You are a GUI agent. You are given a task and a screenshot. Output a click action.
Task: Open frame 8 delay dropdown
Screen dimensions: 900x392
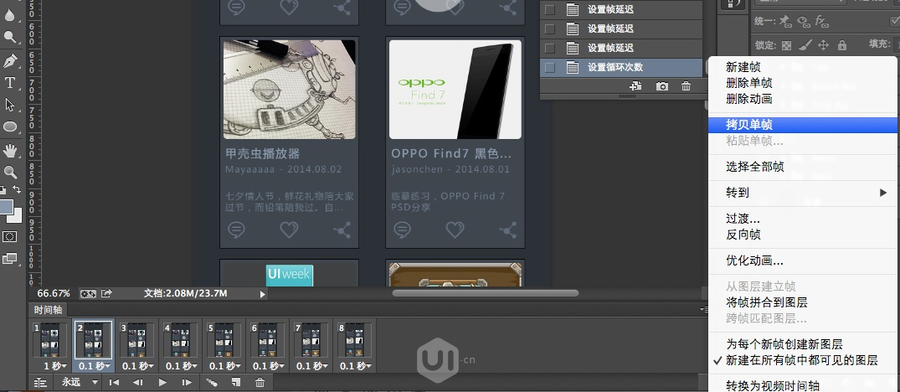tap(355, 366)
